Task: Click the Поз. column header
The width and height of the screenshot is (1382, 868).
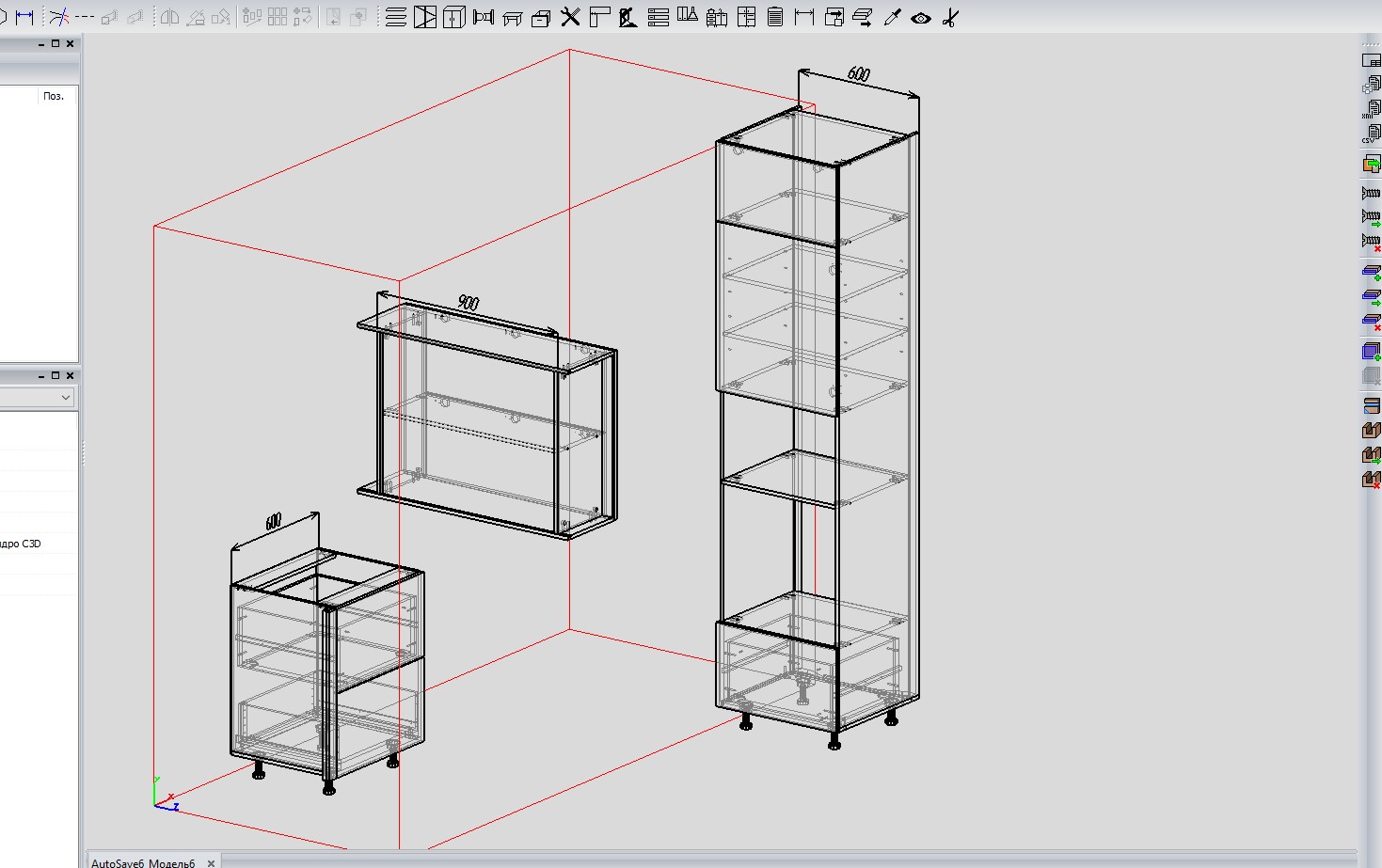Action: 54,96
